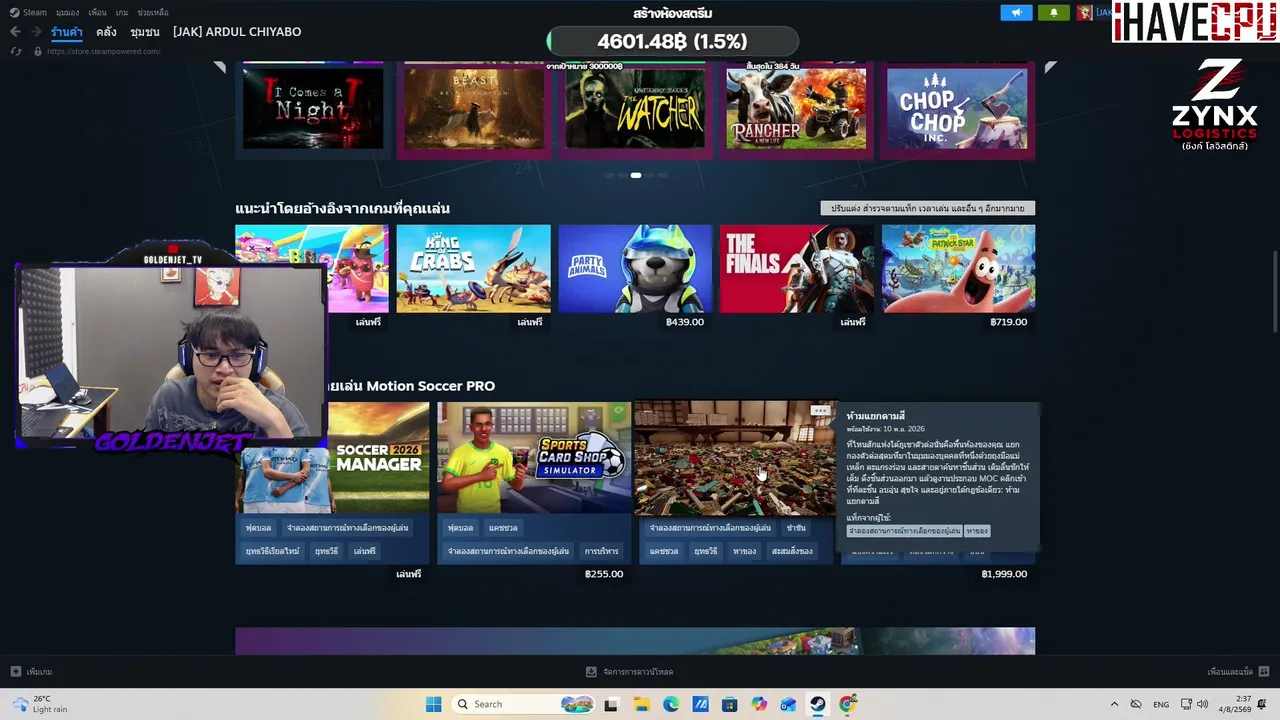
Task: Open the green notifications bell
Action: coord(1053,12)
